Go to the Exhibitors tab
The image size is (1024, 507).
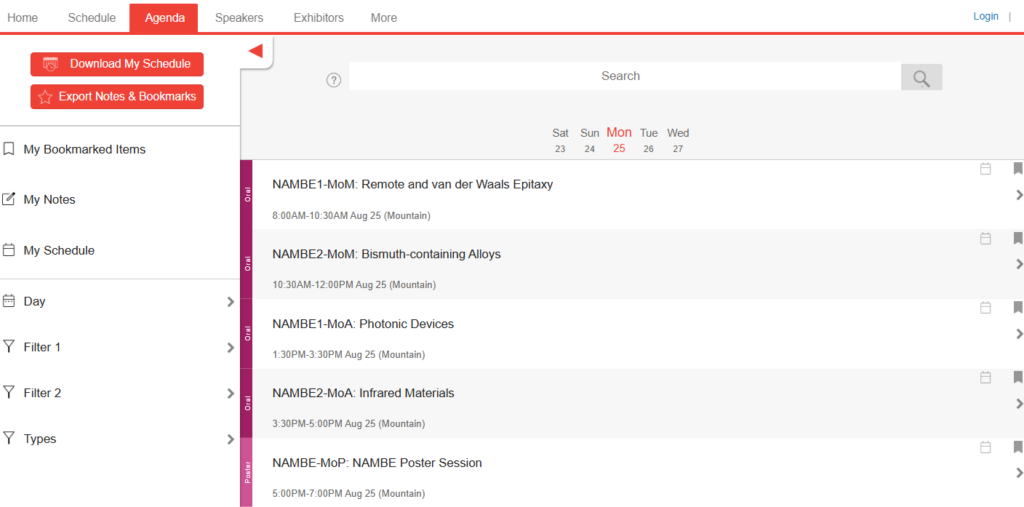pyautogui.click(x=318, y=18)
